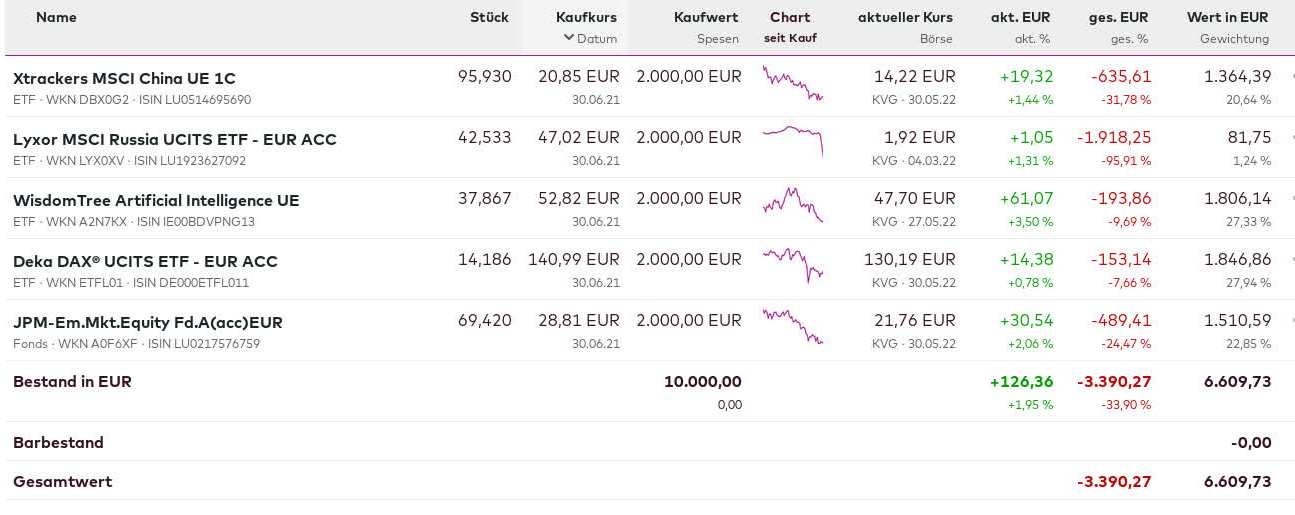Sort positions by Stück column

[489, 17]
